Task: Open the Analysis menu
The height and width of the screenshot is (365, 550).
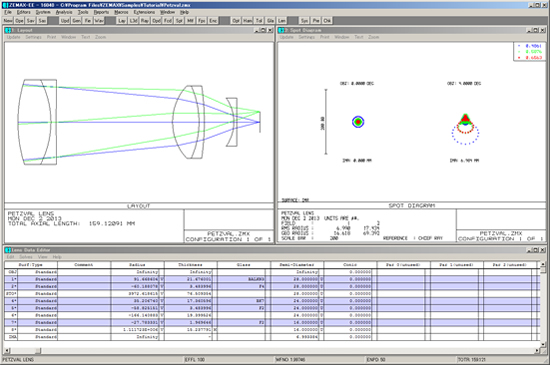Action: [x=64, y=12]
